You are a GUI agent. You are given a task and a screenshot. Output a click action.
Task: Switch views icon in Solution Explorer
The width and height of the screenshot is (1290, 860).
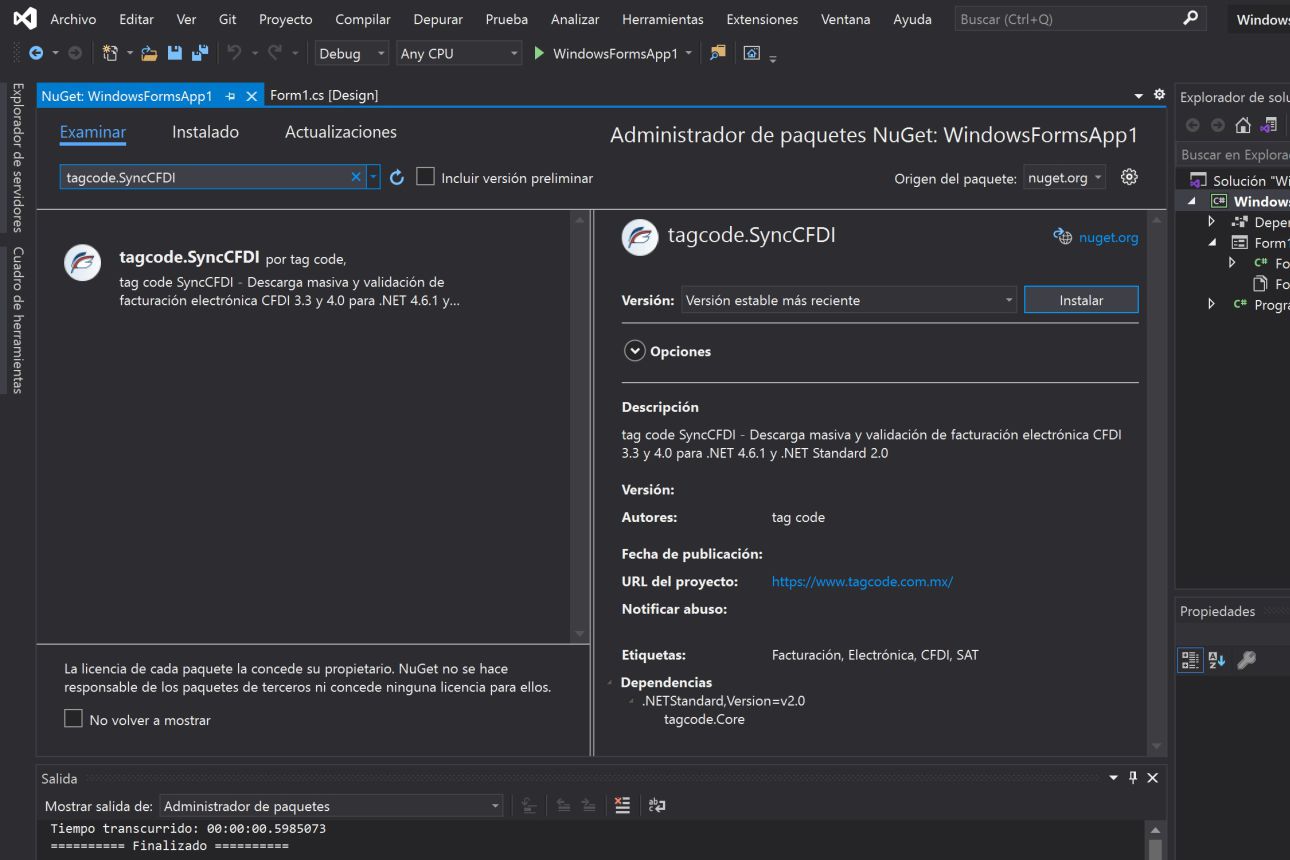click(1270, 125)
